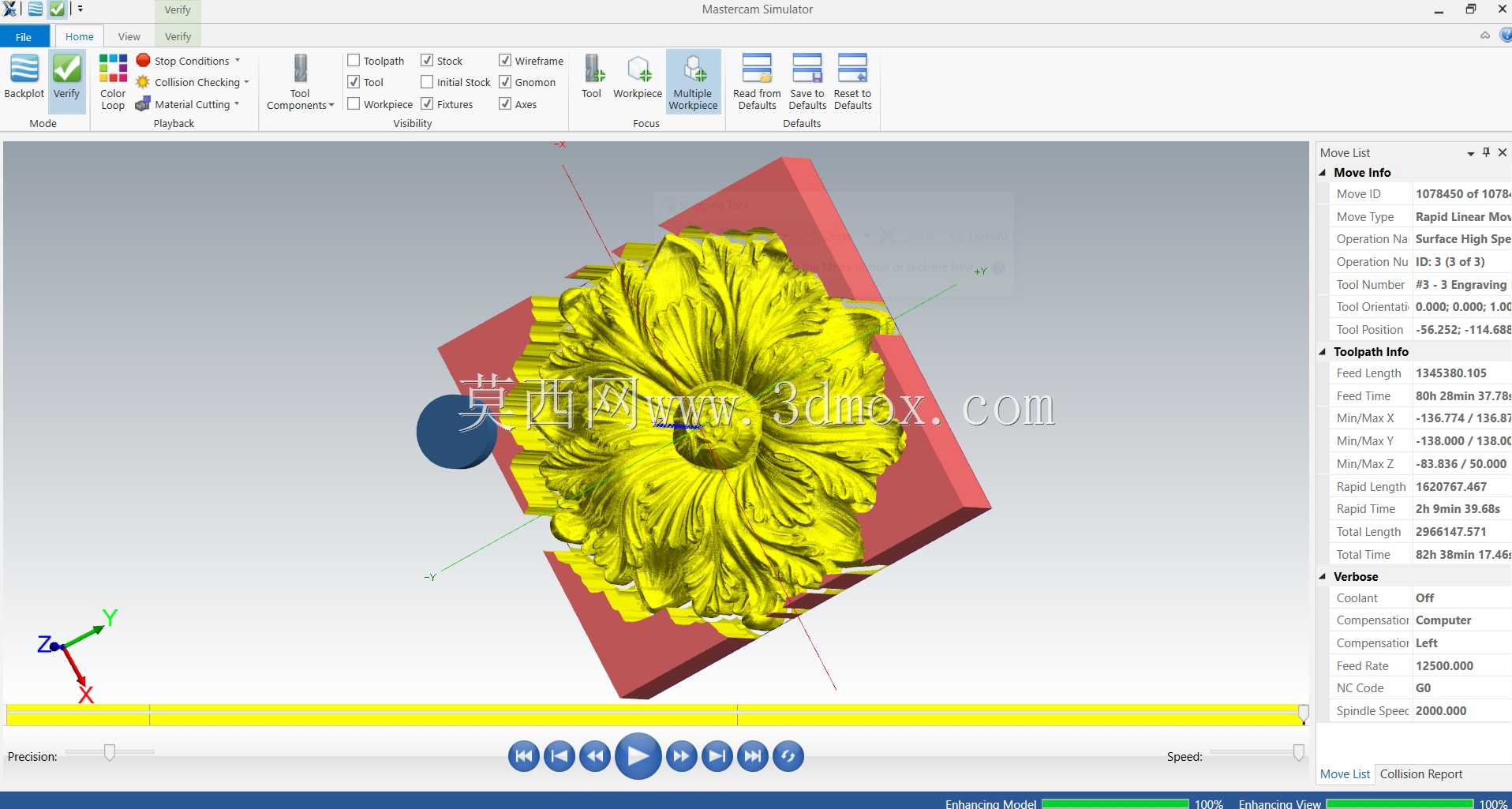The width and height of the screenshot is (1512, 809).
Task: Collapse the ribbon chevron
Action: point(1485,35)
